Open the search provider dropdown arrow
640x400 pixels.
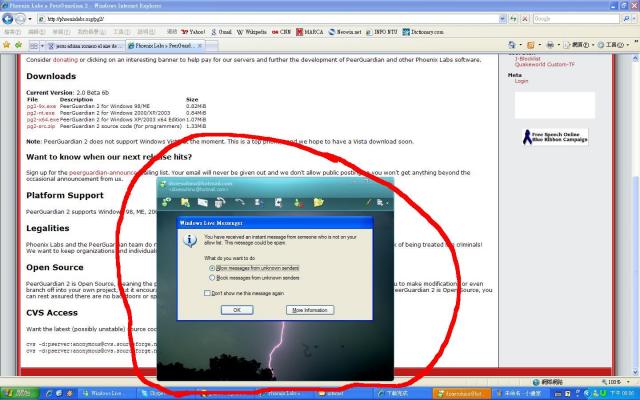[635, 19]
